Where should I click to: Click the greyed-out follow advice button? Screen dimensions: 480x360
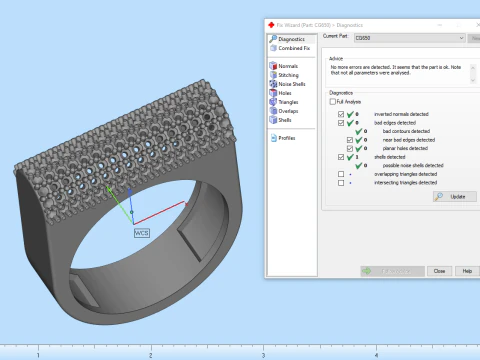392,271
